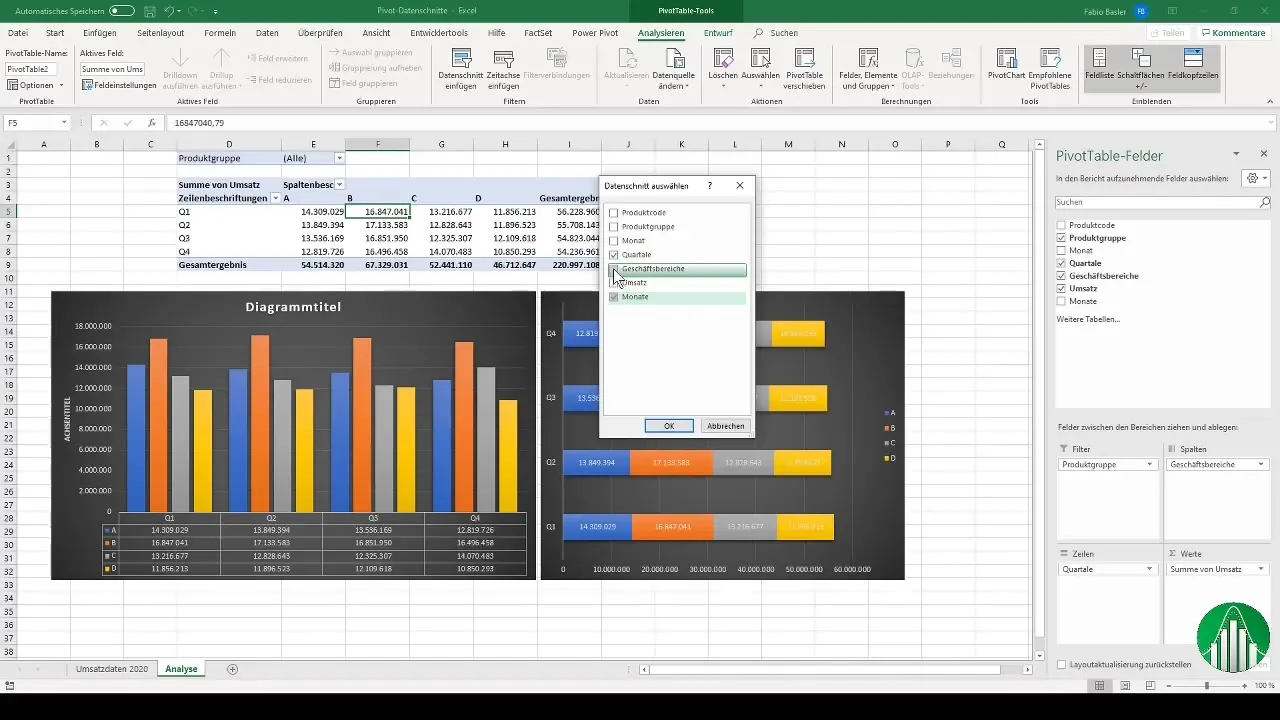1280x720 pixels.
Task: Click the zoom in plus button
Action: point(1245,686)
